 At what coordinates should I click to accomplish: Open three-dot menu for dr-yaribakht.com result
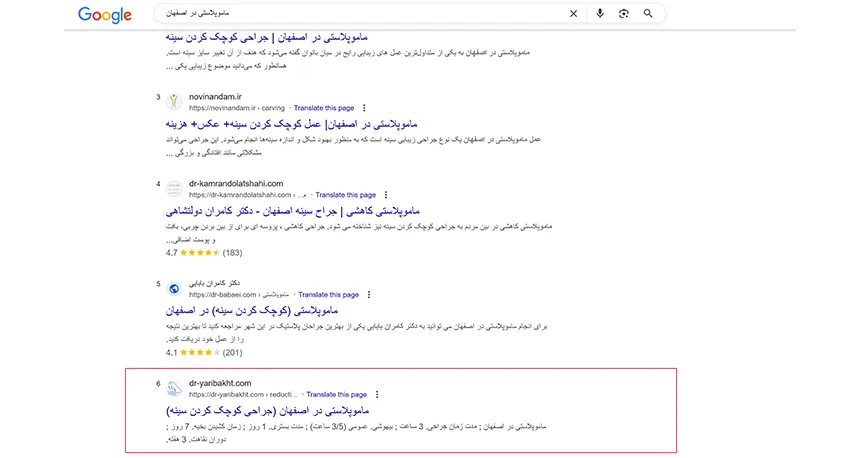(x=376, y=394)
